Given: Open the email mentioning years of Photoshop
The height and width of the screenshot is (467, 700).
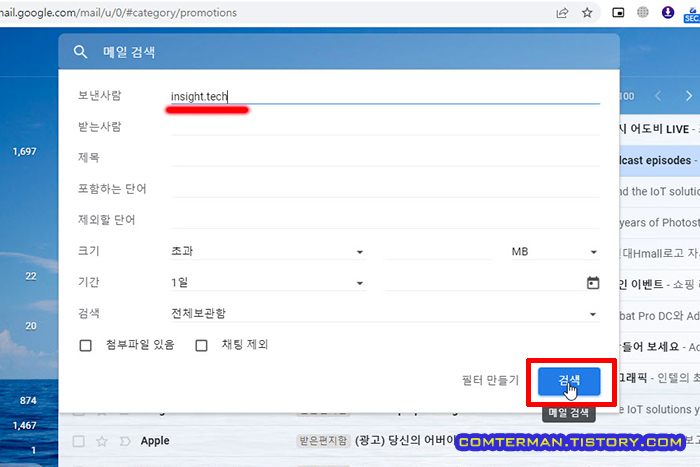Looking at the screenshot, I should pyautogui.click(x=660, y=222).
